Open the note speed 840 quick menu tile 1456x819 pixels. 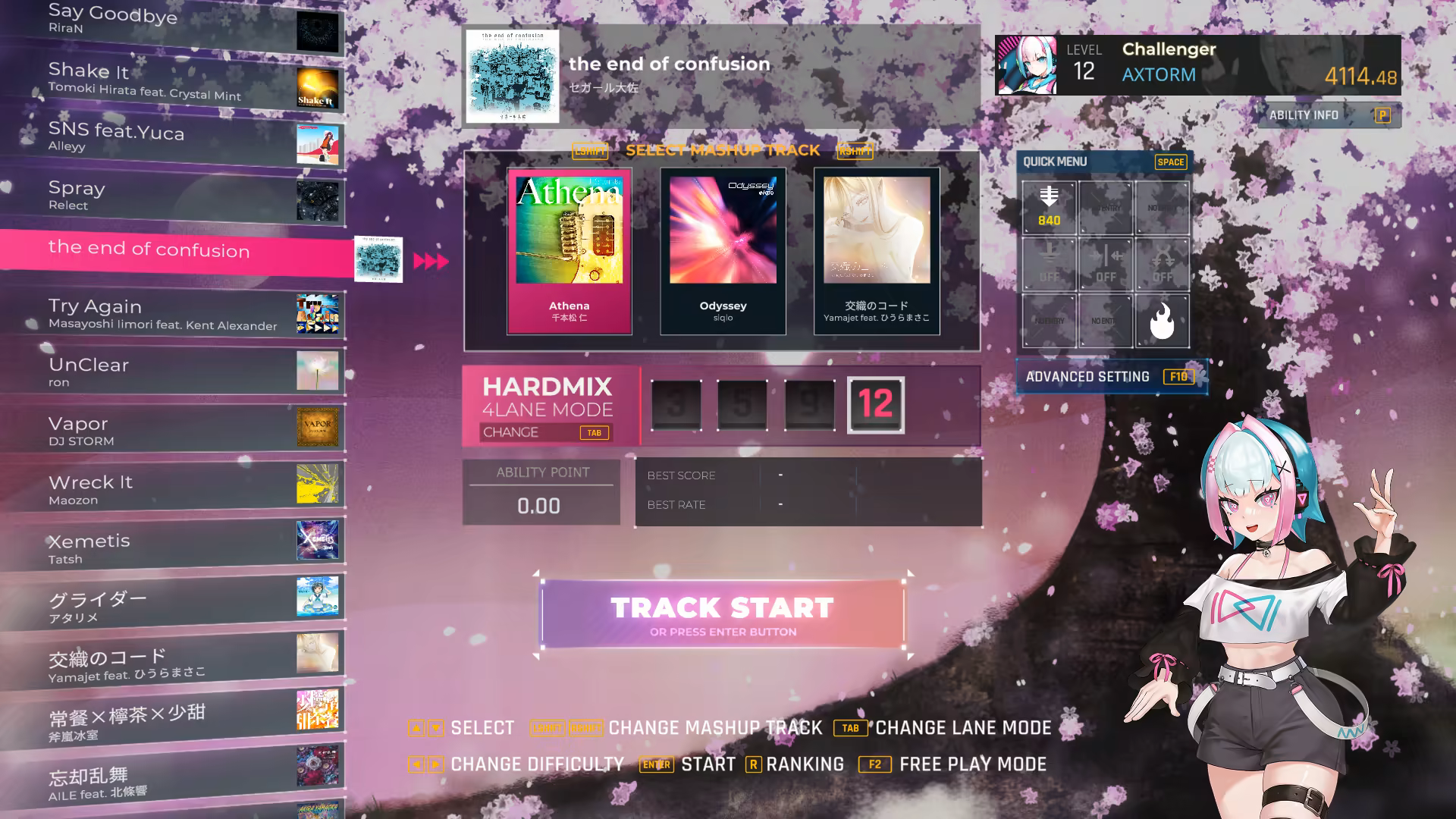coord(1049,207)
